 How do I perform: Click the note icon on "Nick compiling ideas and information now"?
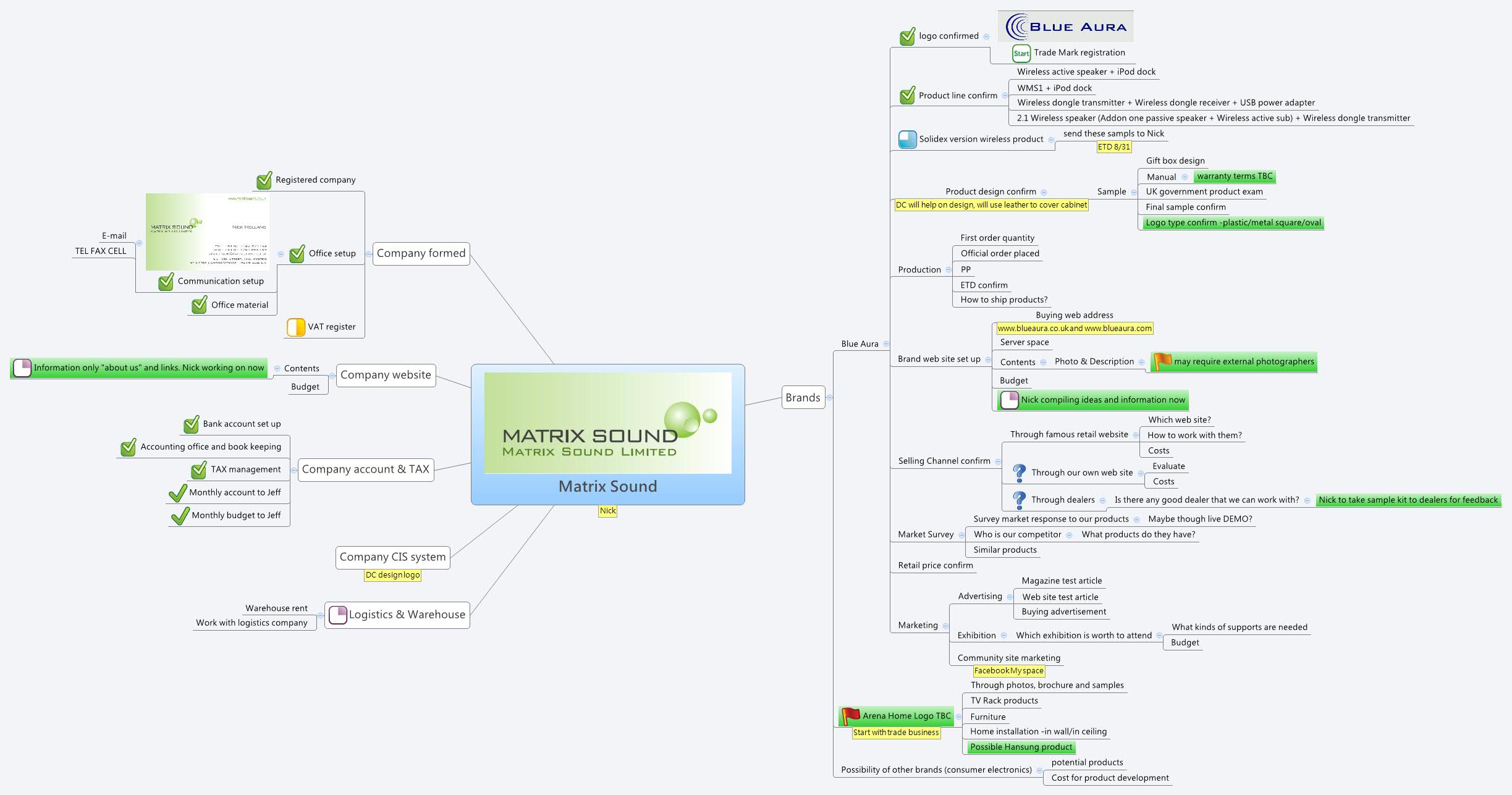coord(1010,400)
